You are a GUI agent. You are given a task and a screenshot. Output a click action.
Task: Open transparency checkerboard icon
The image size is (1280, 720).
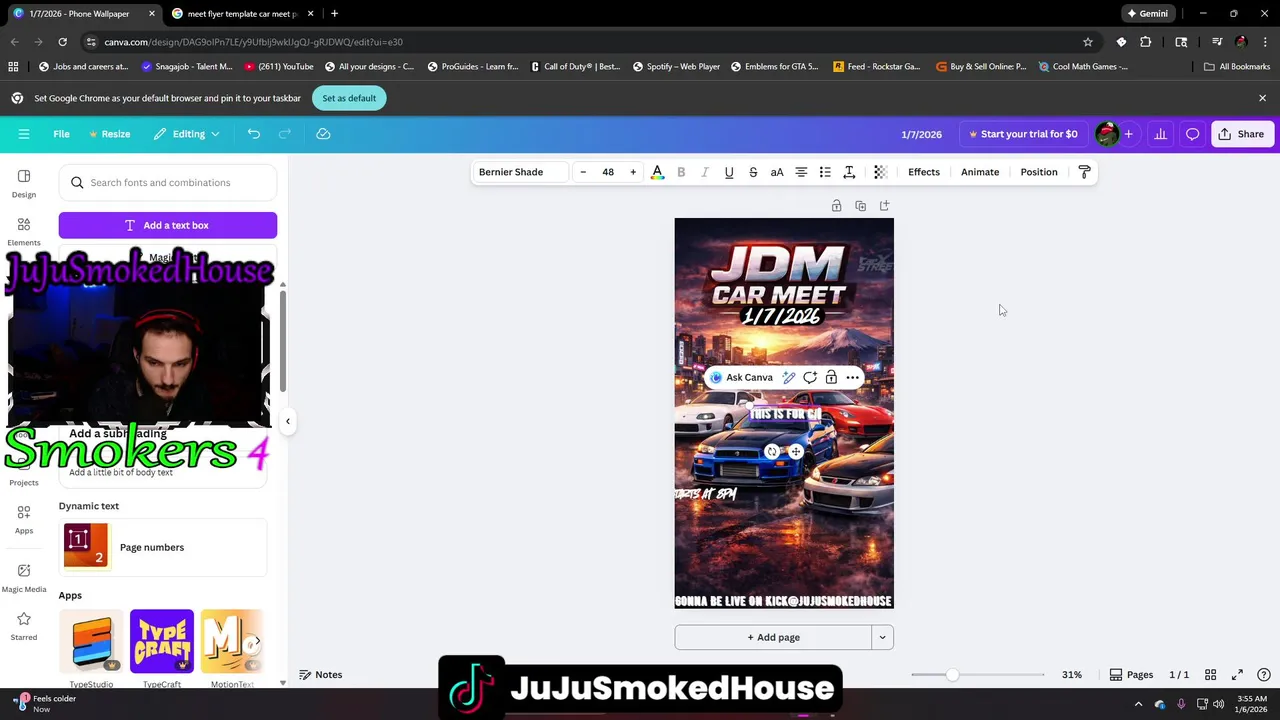coord(880,172)
